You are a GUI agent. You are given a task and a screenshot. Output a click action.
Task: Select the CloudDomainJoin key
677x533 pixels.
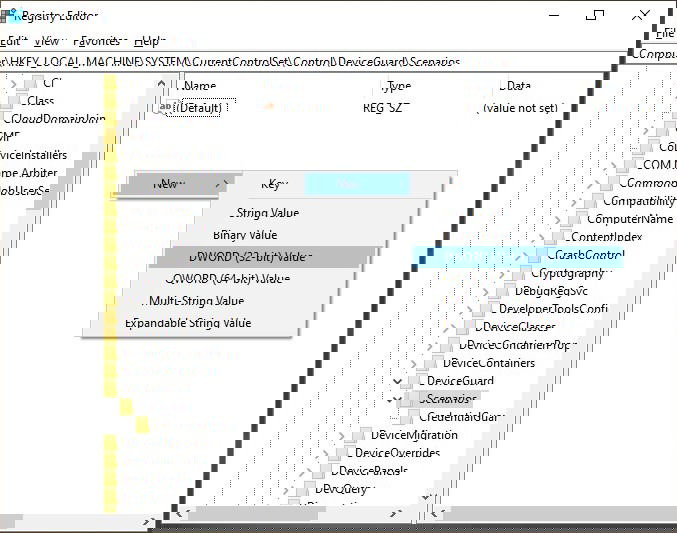click(54, 118)
